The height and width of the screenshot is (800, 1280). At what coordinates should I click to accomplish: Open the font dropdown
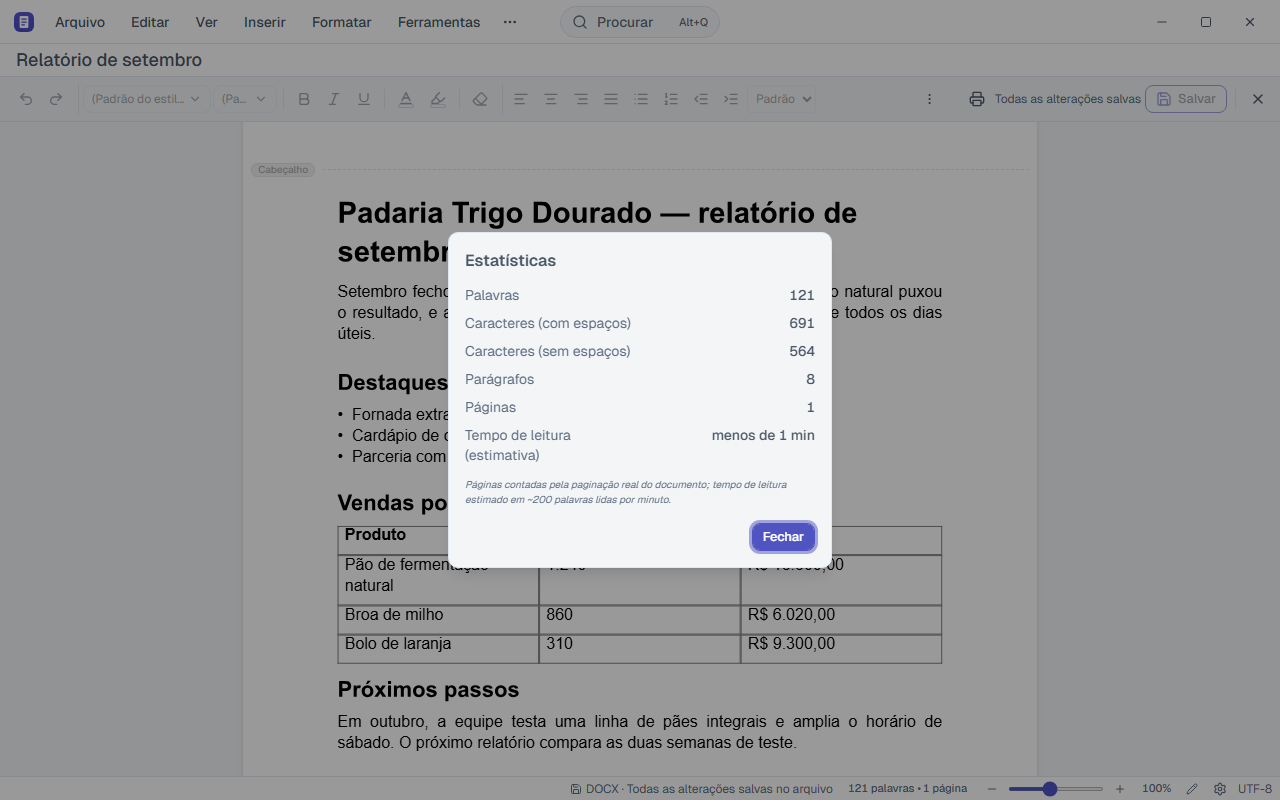tap(245, 99)
